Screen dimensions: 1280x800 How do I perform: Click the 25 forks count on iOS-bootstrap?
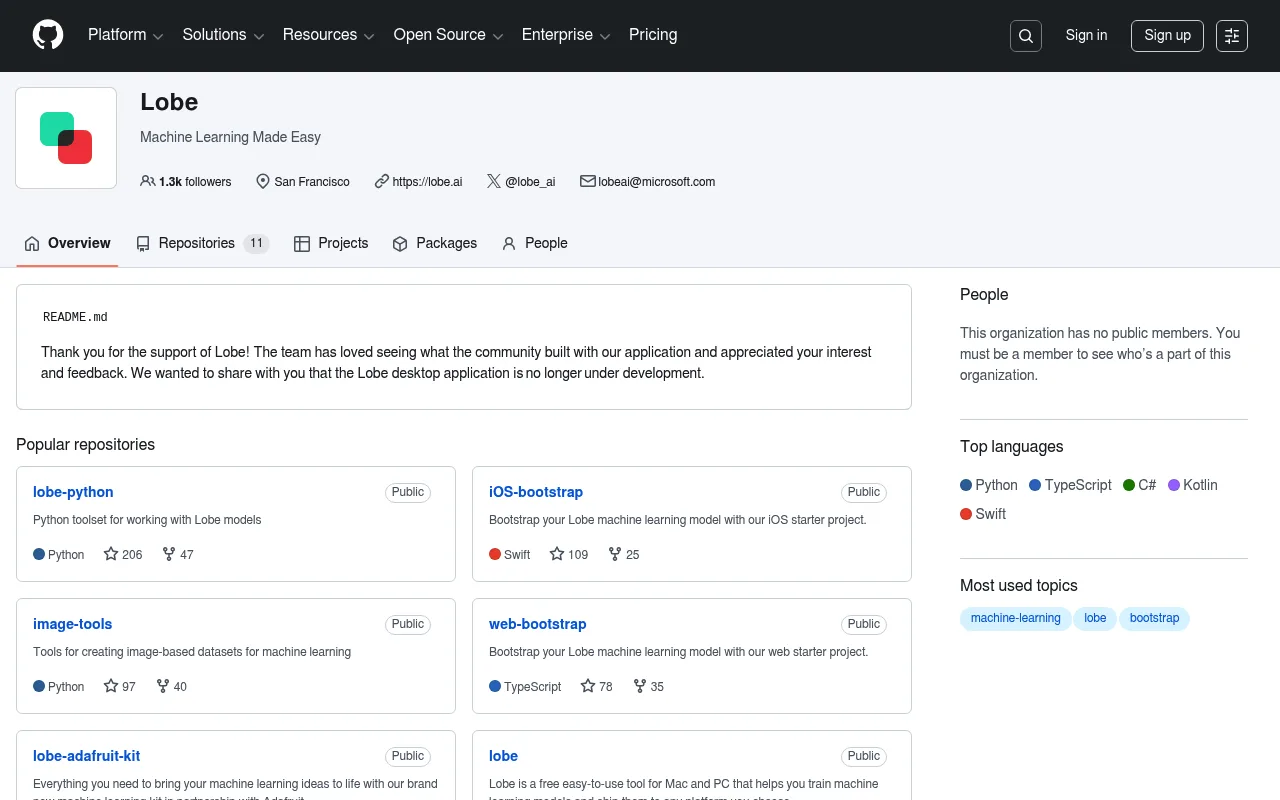pyautogui.click(x=633, y=554)
